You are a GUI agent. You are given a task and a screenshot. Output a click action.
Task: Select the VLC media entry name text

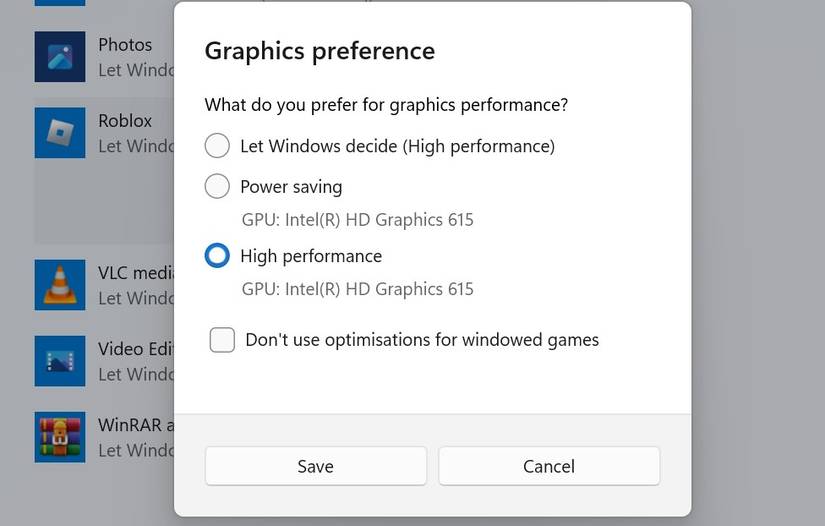click(x=136, y=273)
